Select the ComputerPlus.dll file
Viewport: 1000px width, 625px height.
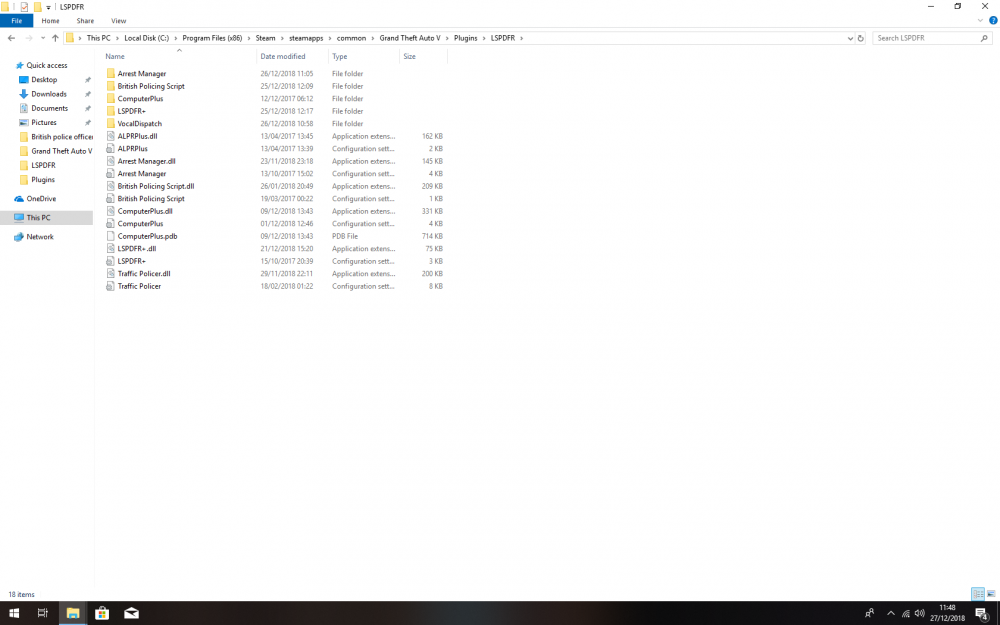pos(145,211)
